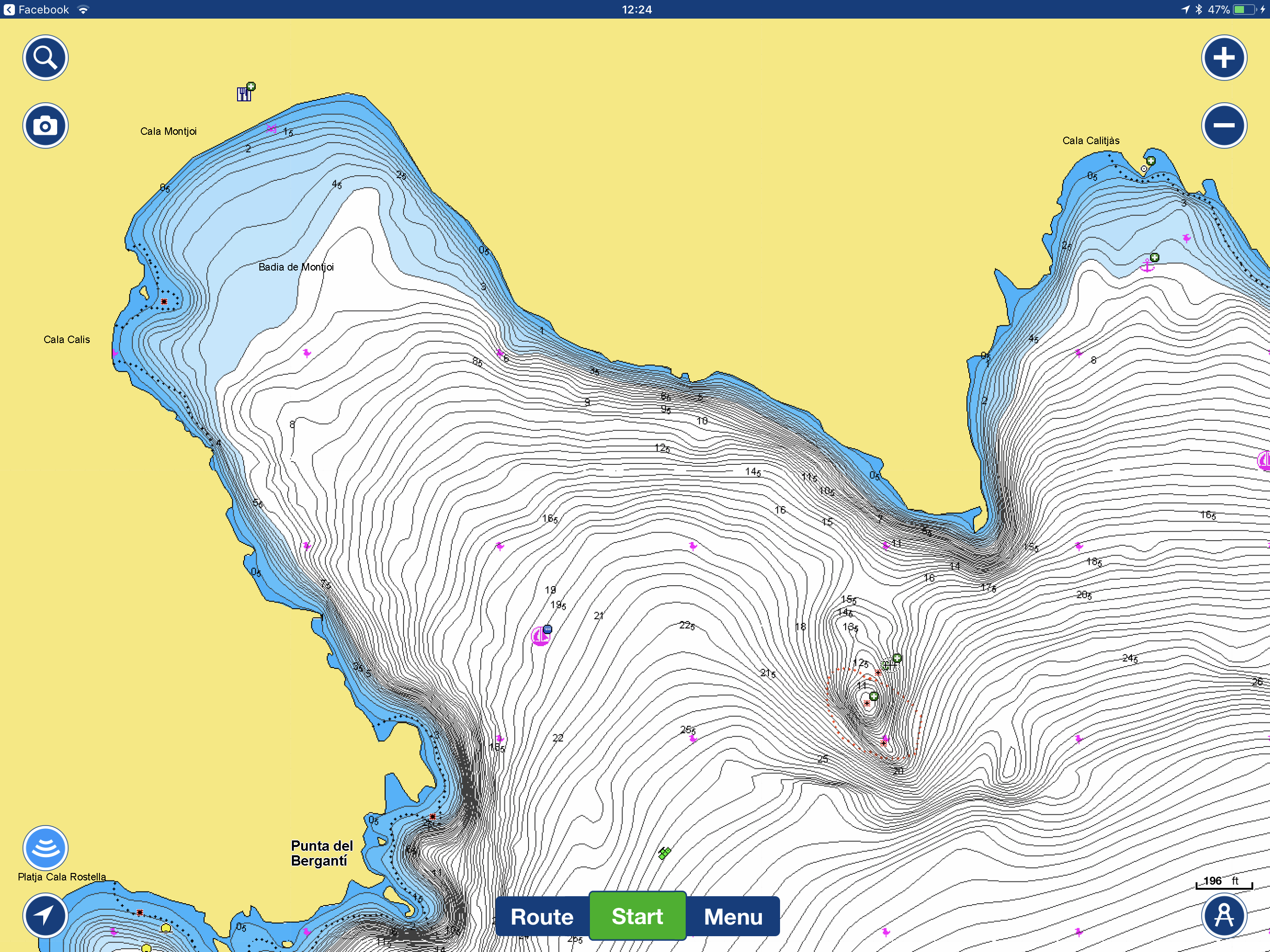Zoom in with the plus button

click(1224, 58)
